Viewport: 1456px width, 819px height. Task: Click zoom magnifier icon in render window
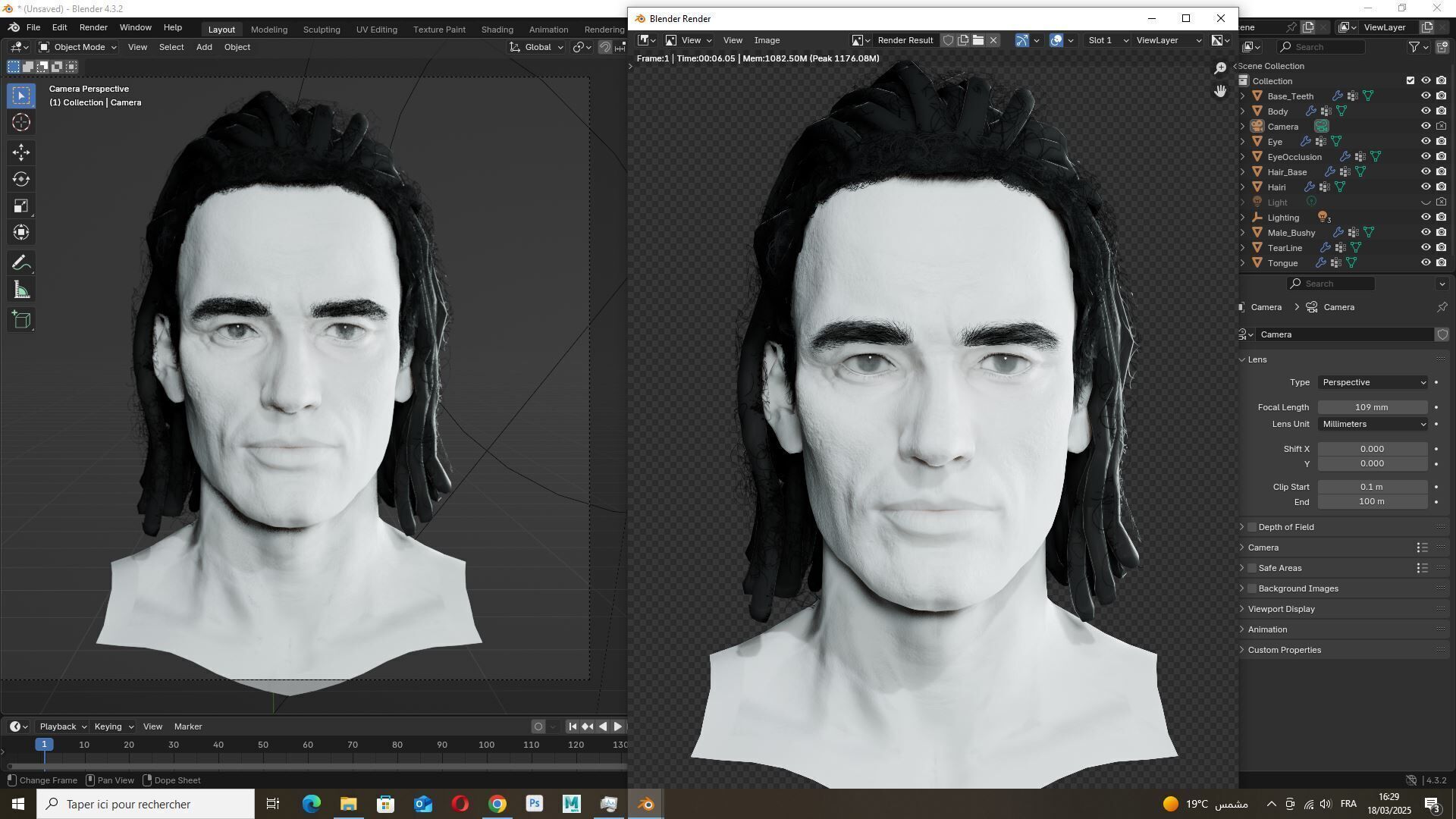(1220, 68)
